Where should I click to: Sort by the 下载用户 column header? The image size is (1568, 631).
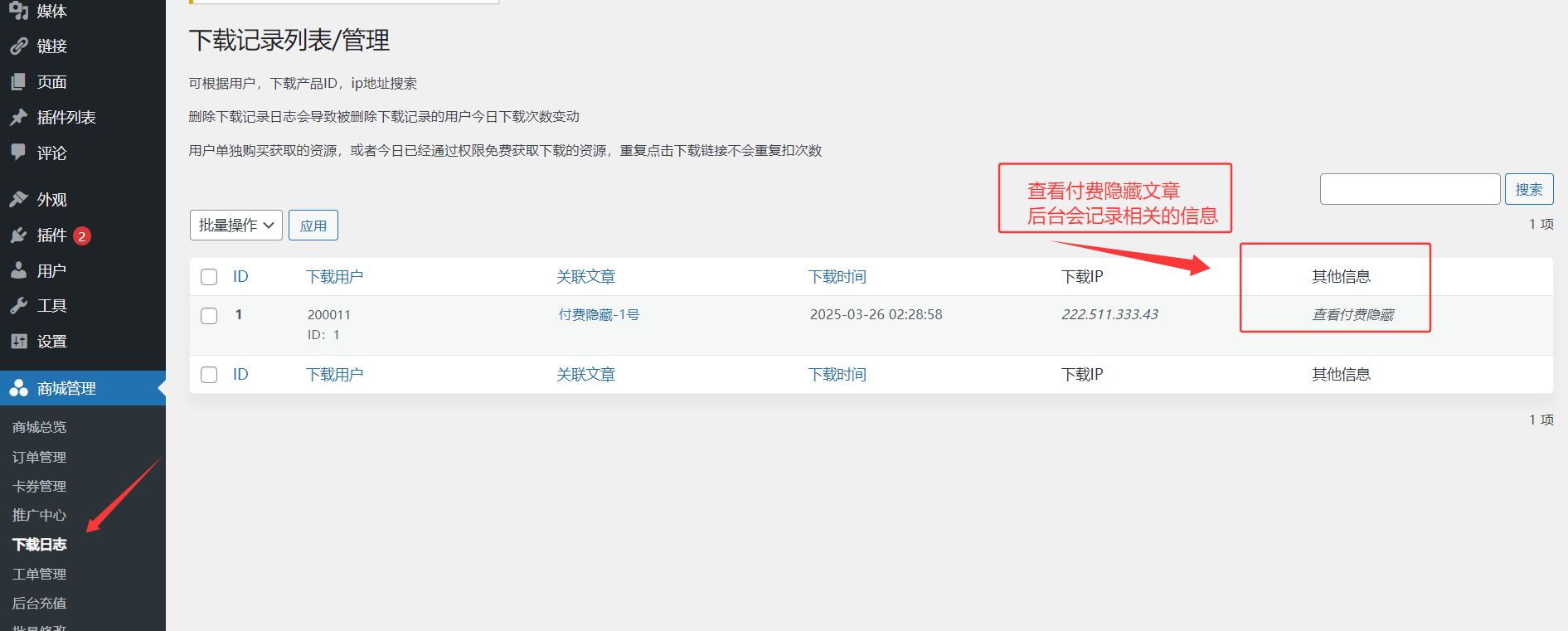334,277
